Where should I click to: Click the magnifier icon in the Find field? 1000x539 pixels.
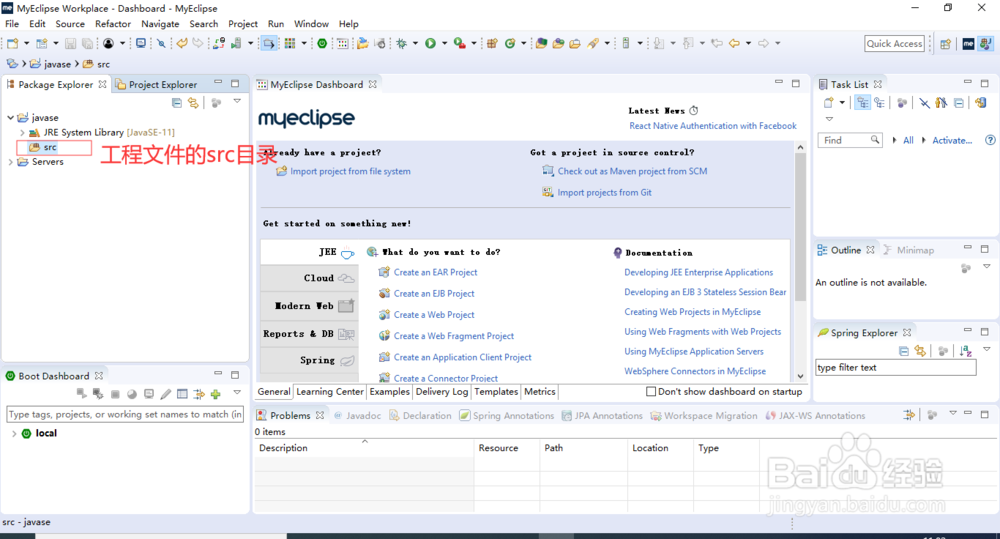(x=875, y=140)
